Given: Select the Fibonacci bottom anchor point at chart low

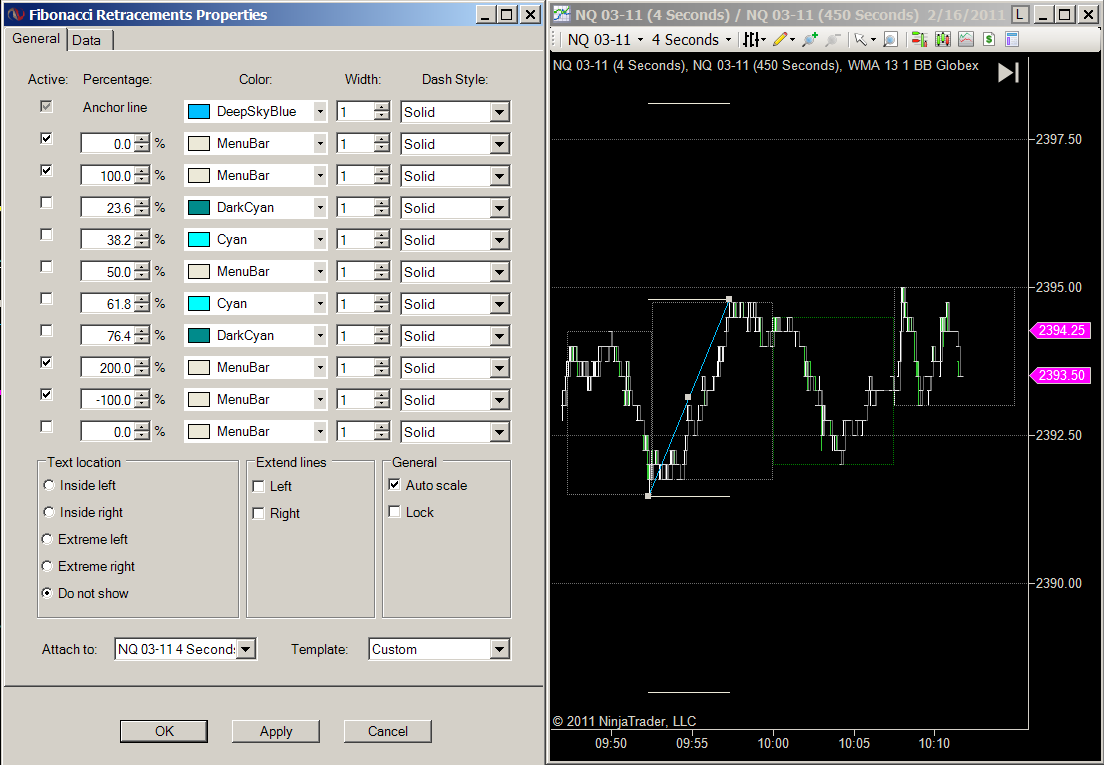Looking at the screenshot, I should pos(648,496).
